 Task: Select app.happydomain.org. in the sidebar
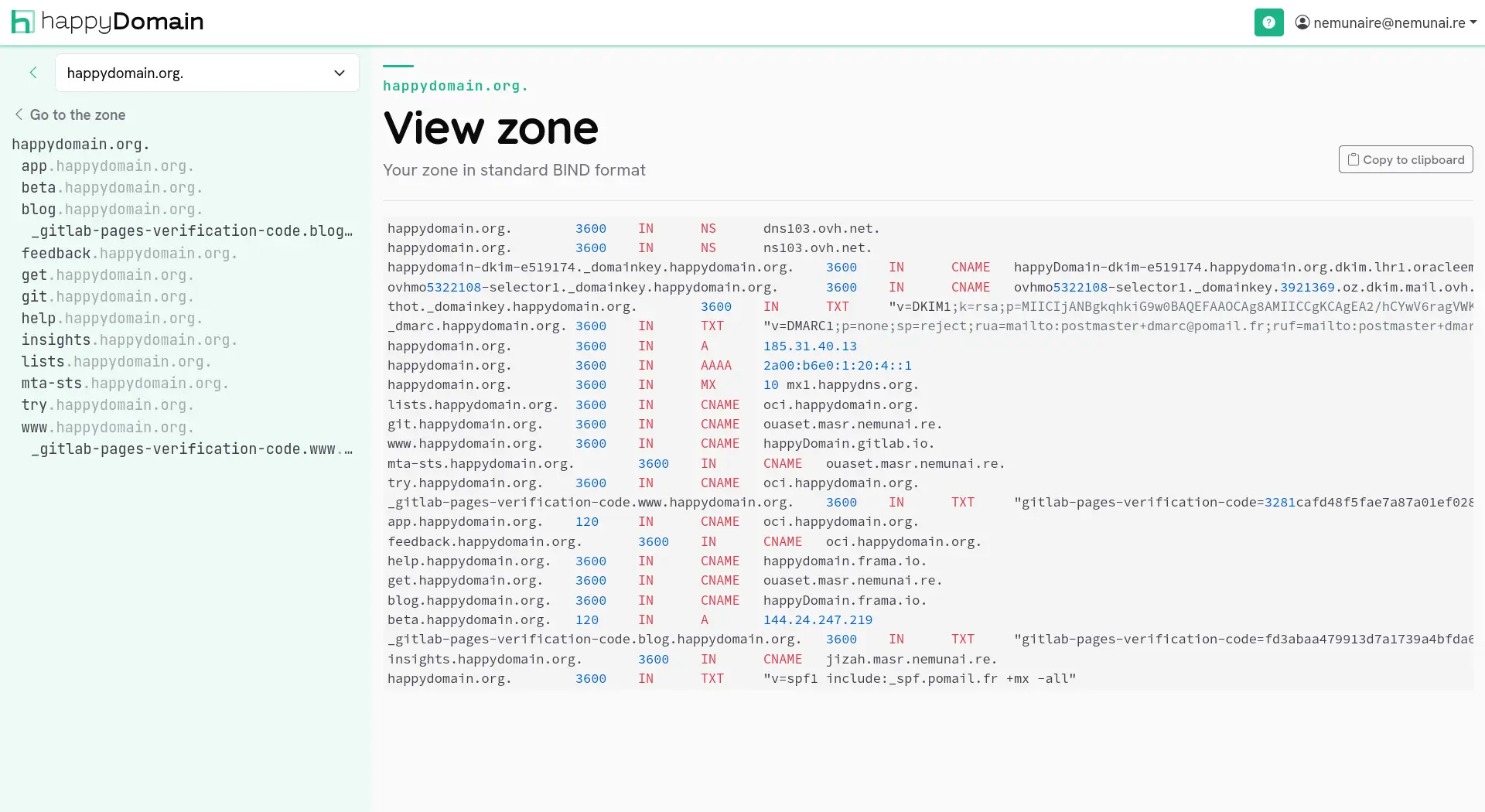point(108,165)
